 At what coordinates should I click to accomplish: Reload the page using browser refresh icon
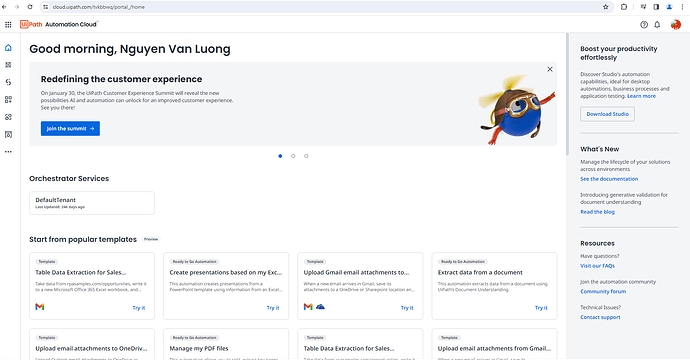pos(30,7)
